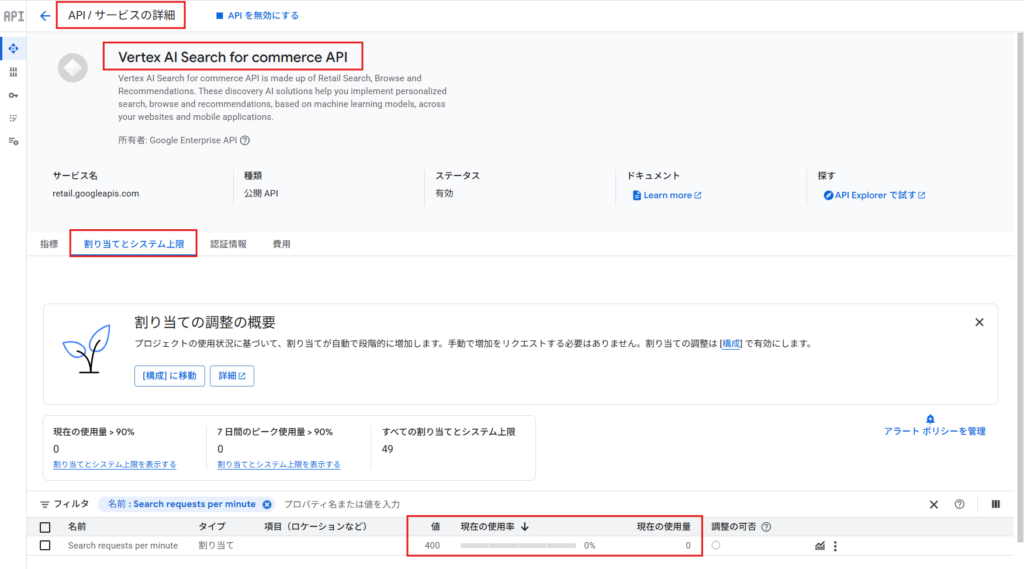Click retail.googleapis.com service name
1024x569 pixels.
coord(96,193)
